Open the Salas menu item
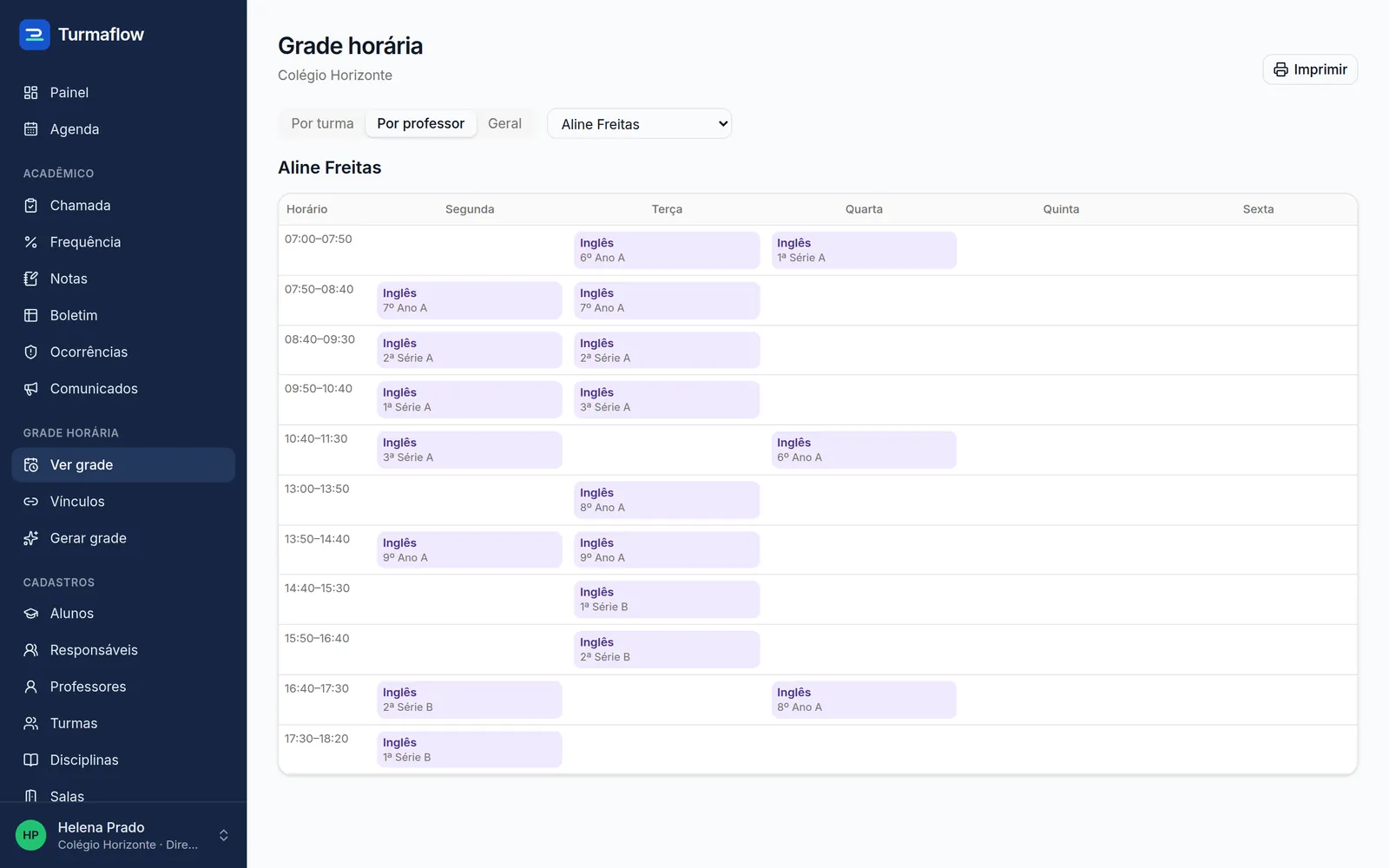 (x=123, y=796)
